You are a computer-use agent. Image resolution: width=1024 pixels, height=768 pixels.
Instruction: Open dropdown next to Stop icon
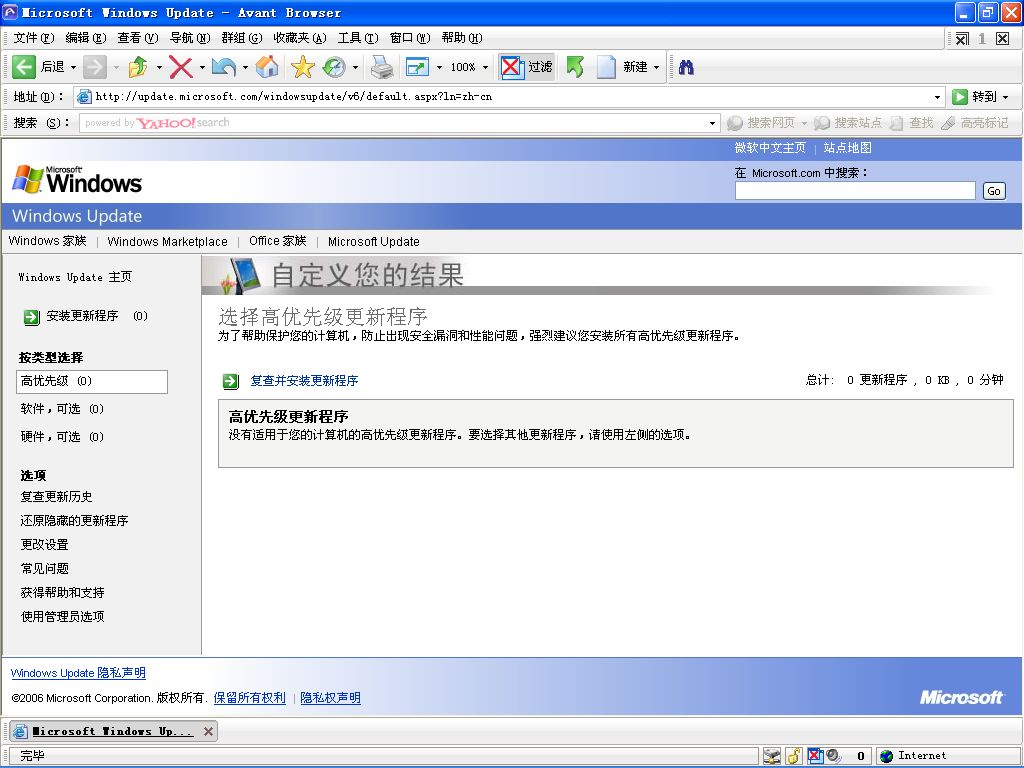coord(202,67)
